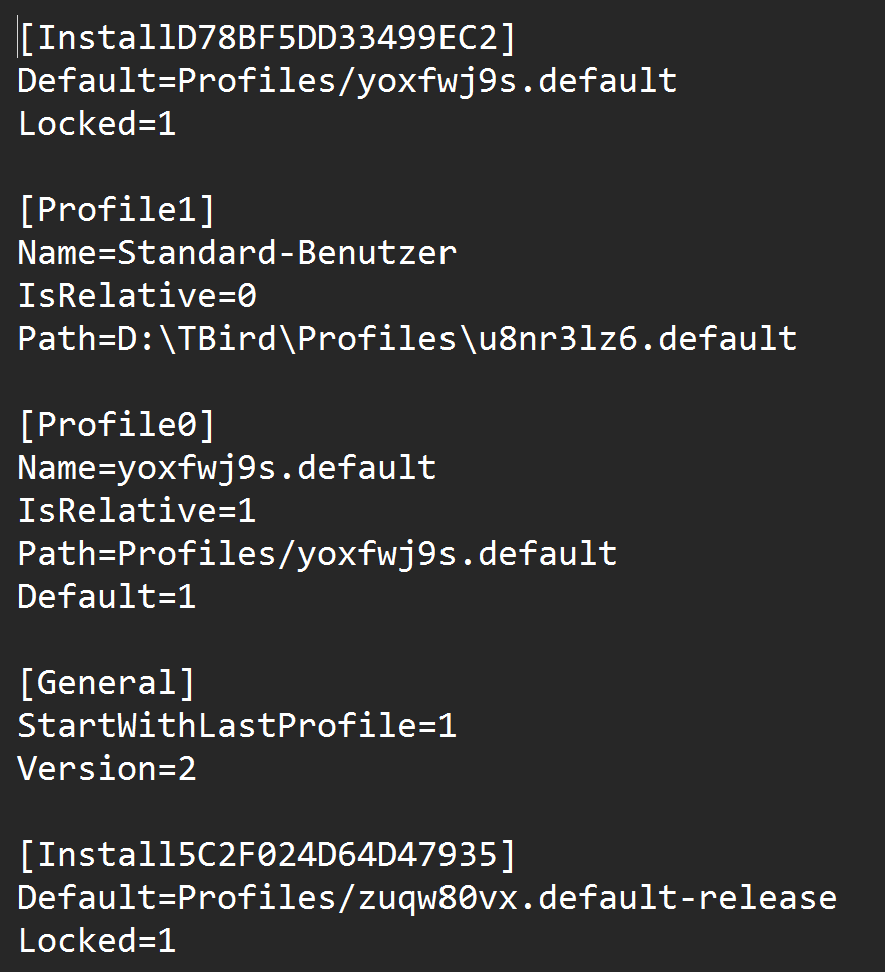The height and width of the screenshot is (972, 885).
Task: Click the [Profile0] section header
Action: (x=117, y=425)
